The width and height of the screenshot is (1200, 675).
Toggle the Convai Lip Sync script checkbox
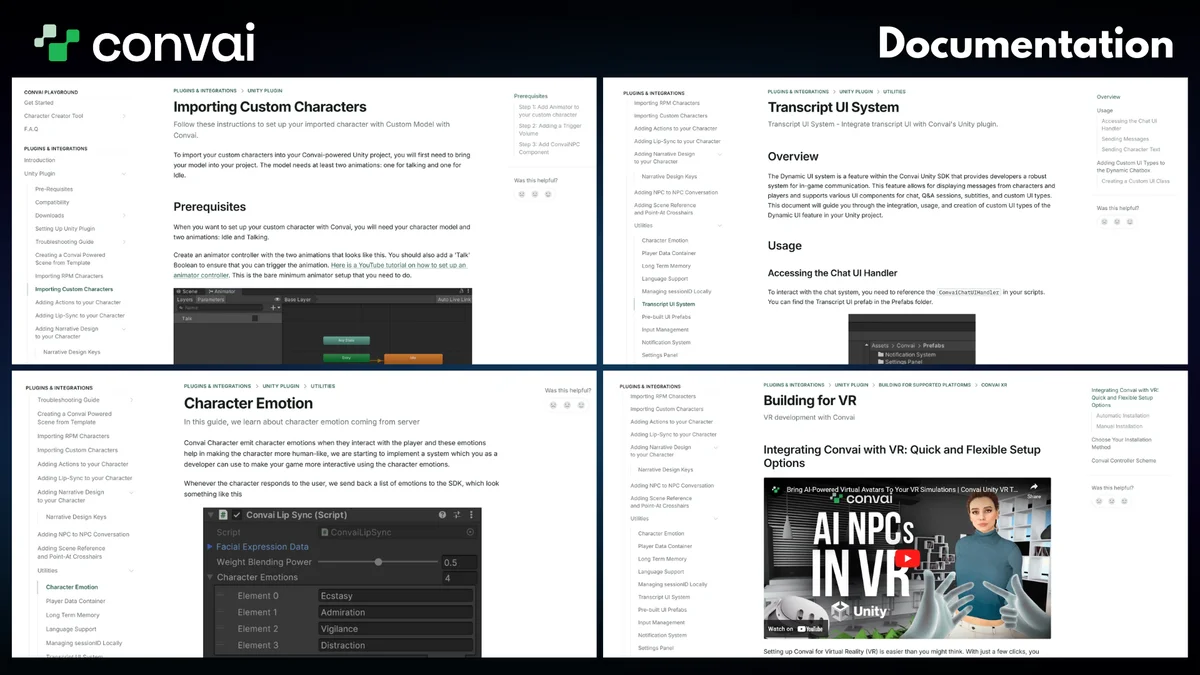[237, 515]
